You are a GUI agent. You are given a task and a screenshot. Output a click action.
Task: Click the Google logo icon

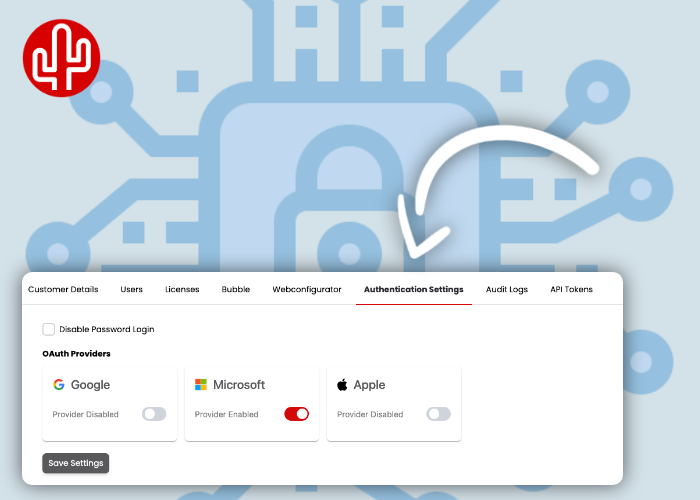[x=59, y=385]
